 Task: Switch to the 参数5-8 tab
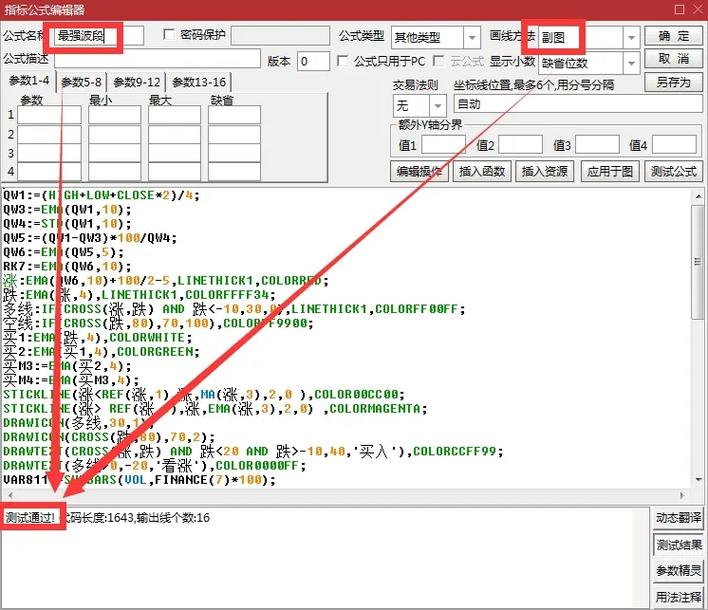tap(82, 82)
